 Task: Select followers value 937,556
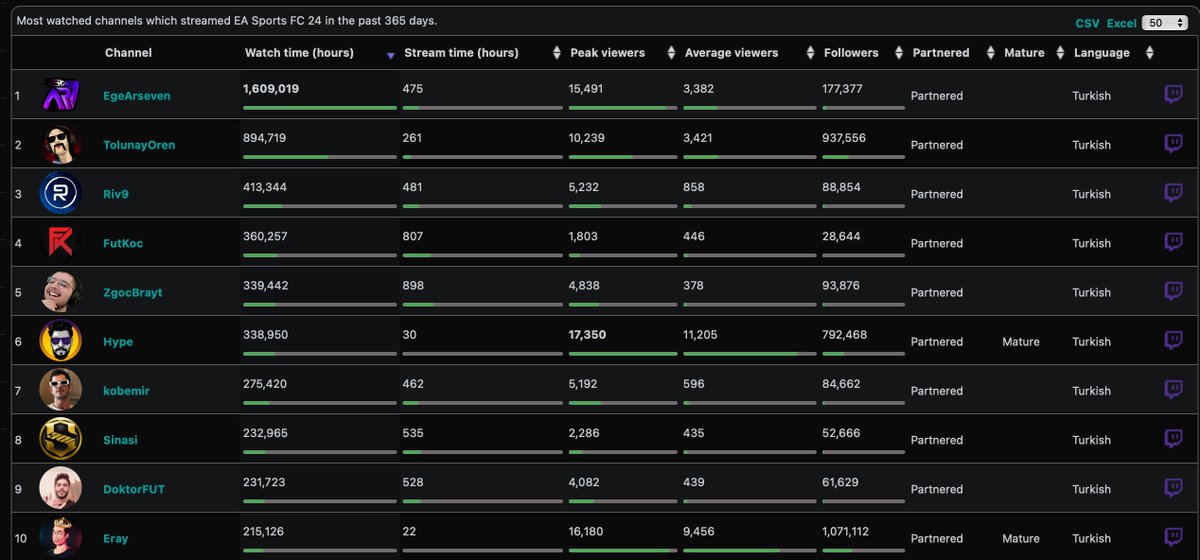845,138
